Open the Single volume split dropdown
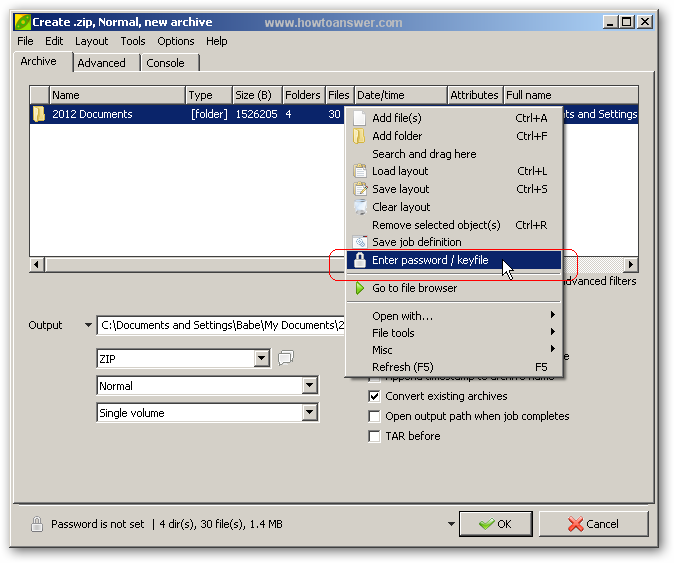Image resolution: width=674 pixels, height=563 pixels. [309, 413]
